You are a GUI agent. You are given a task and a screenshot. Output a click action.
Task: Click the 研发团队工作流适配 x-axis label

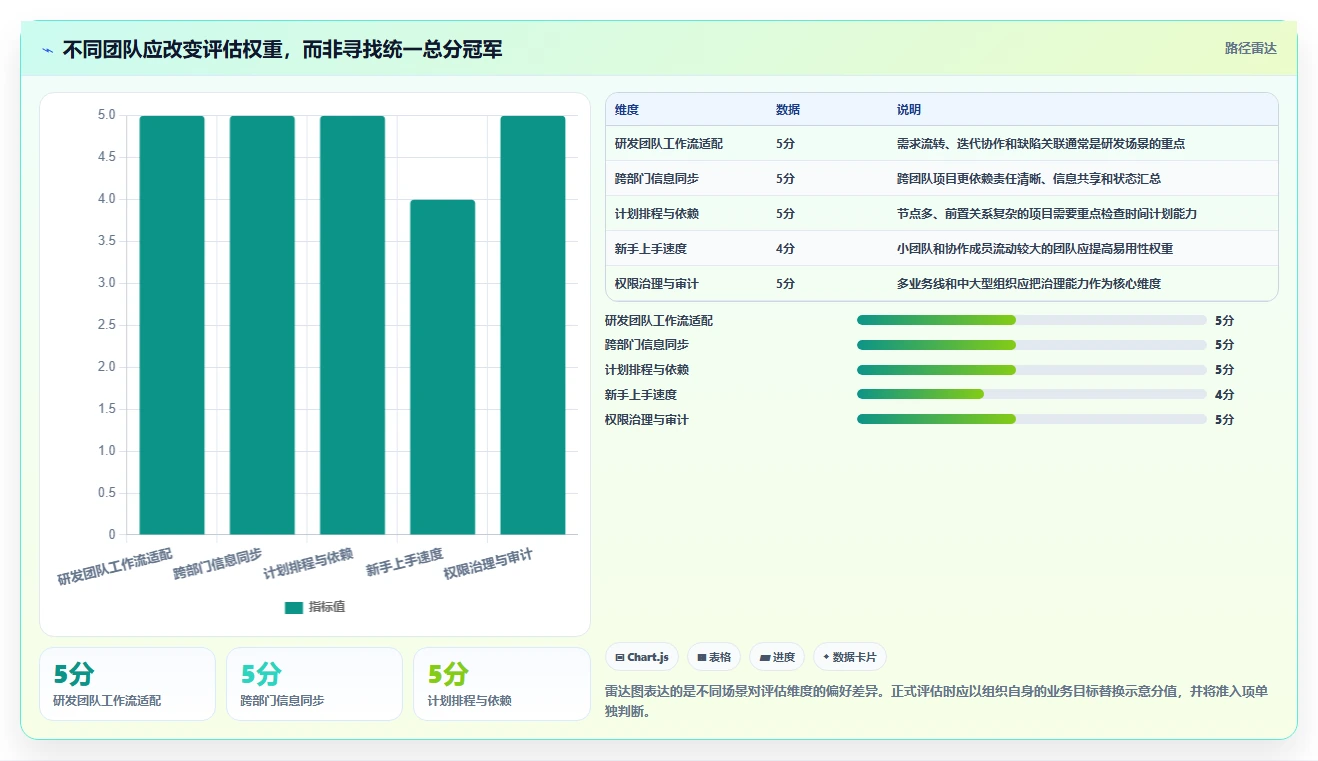(x=115, y=566)
